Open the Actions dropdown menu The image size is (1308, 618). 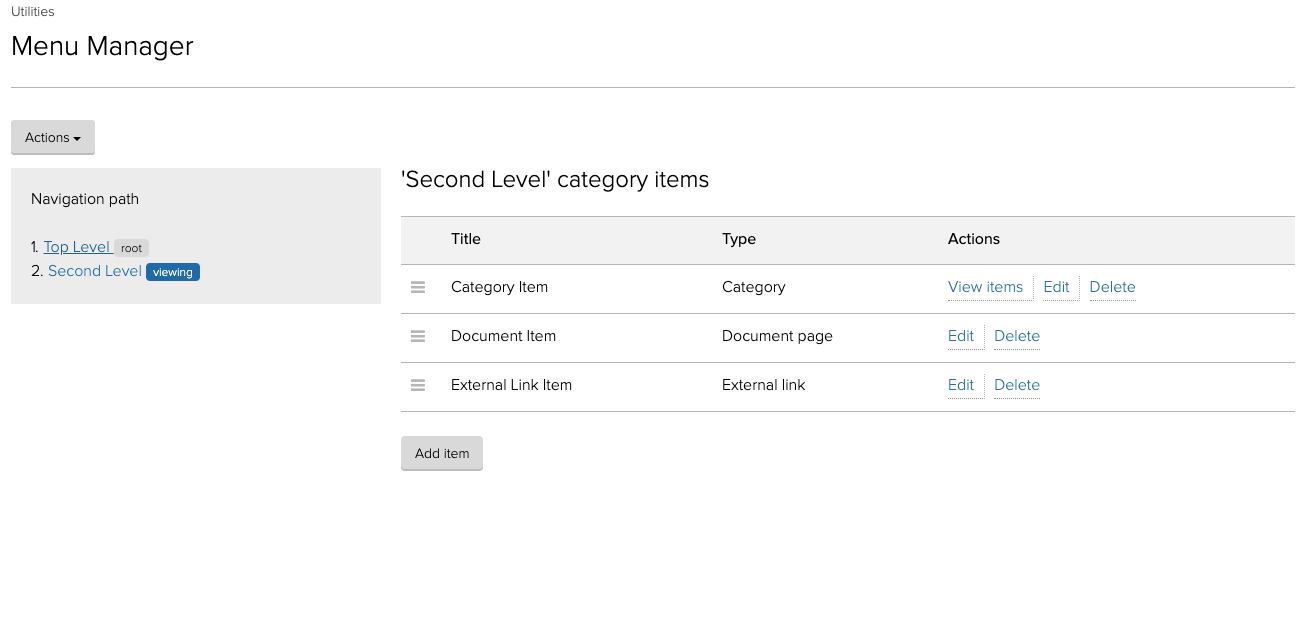coord(53,138)
